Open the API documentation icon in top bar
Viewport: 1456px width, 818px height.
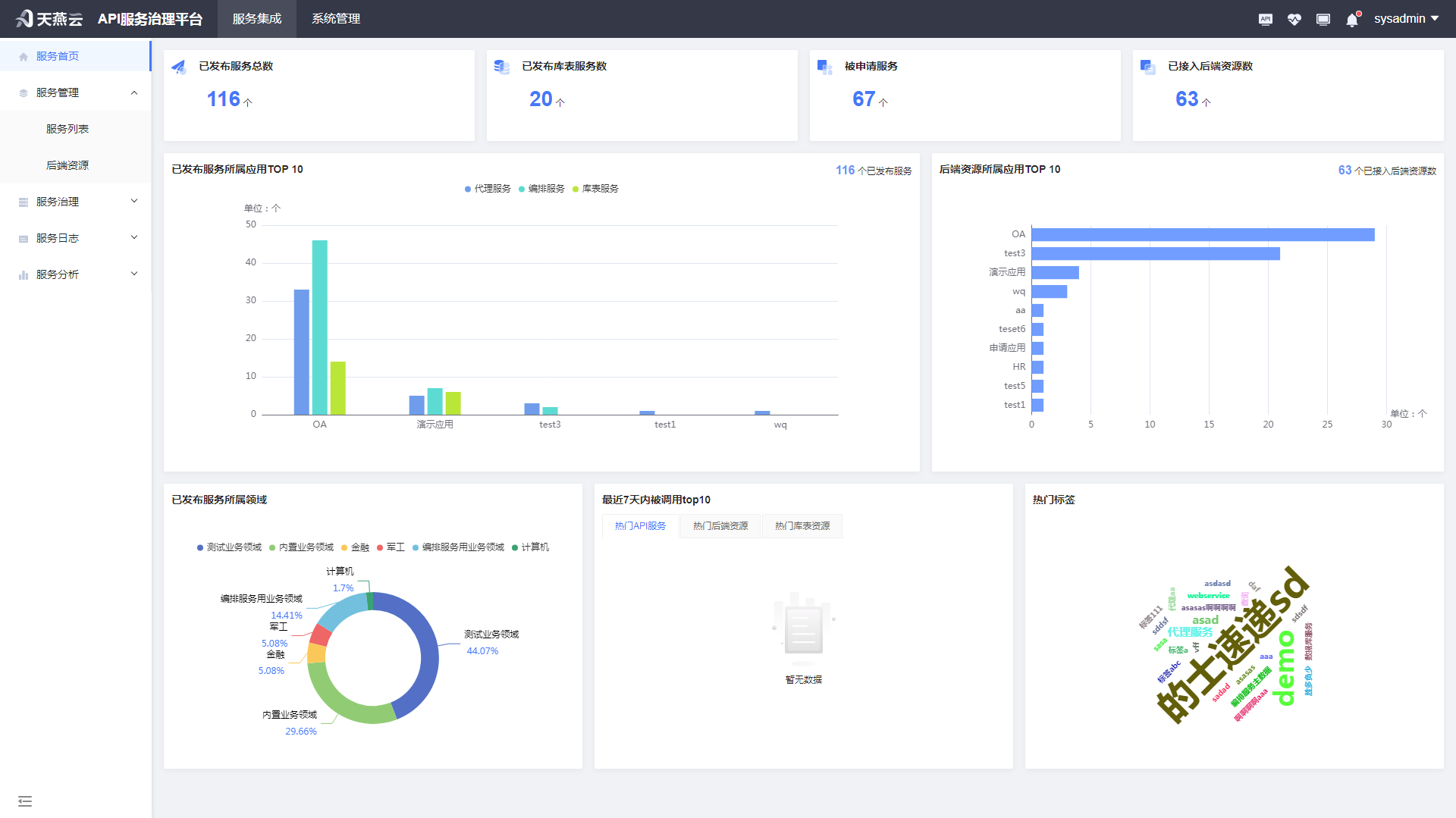[x=1265, y=19]
